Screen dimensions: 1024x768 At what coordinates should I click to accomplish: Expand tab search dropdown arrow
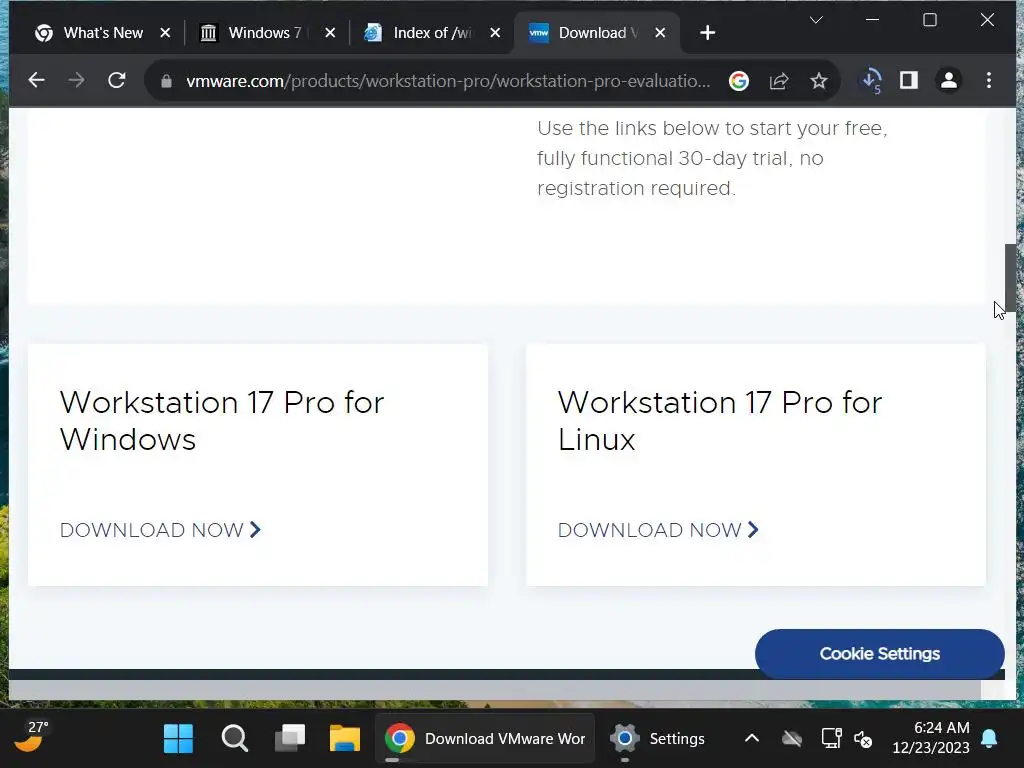[x=816, y=20]
